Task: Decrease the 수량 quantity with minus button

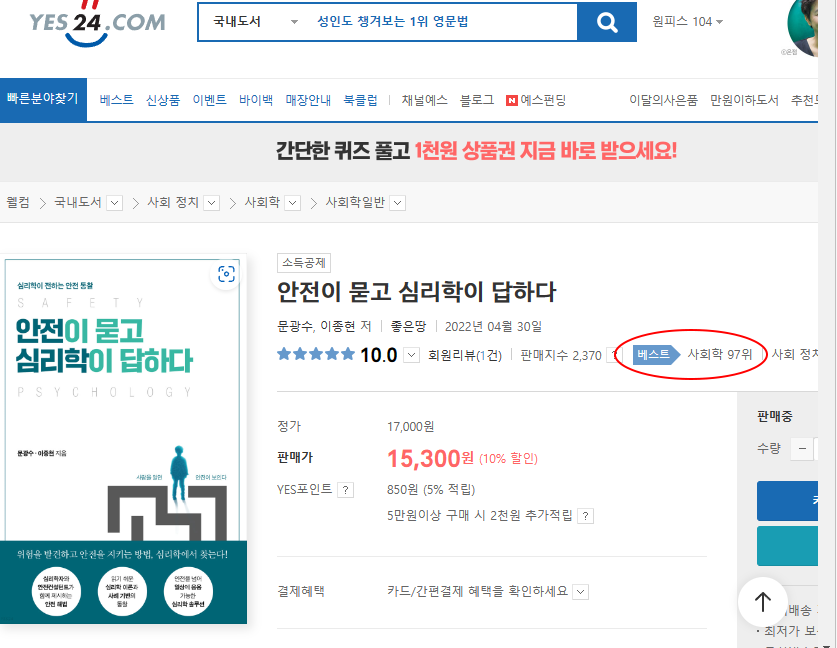Action: click(802, 449)
